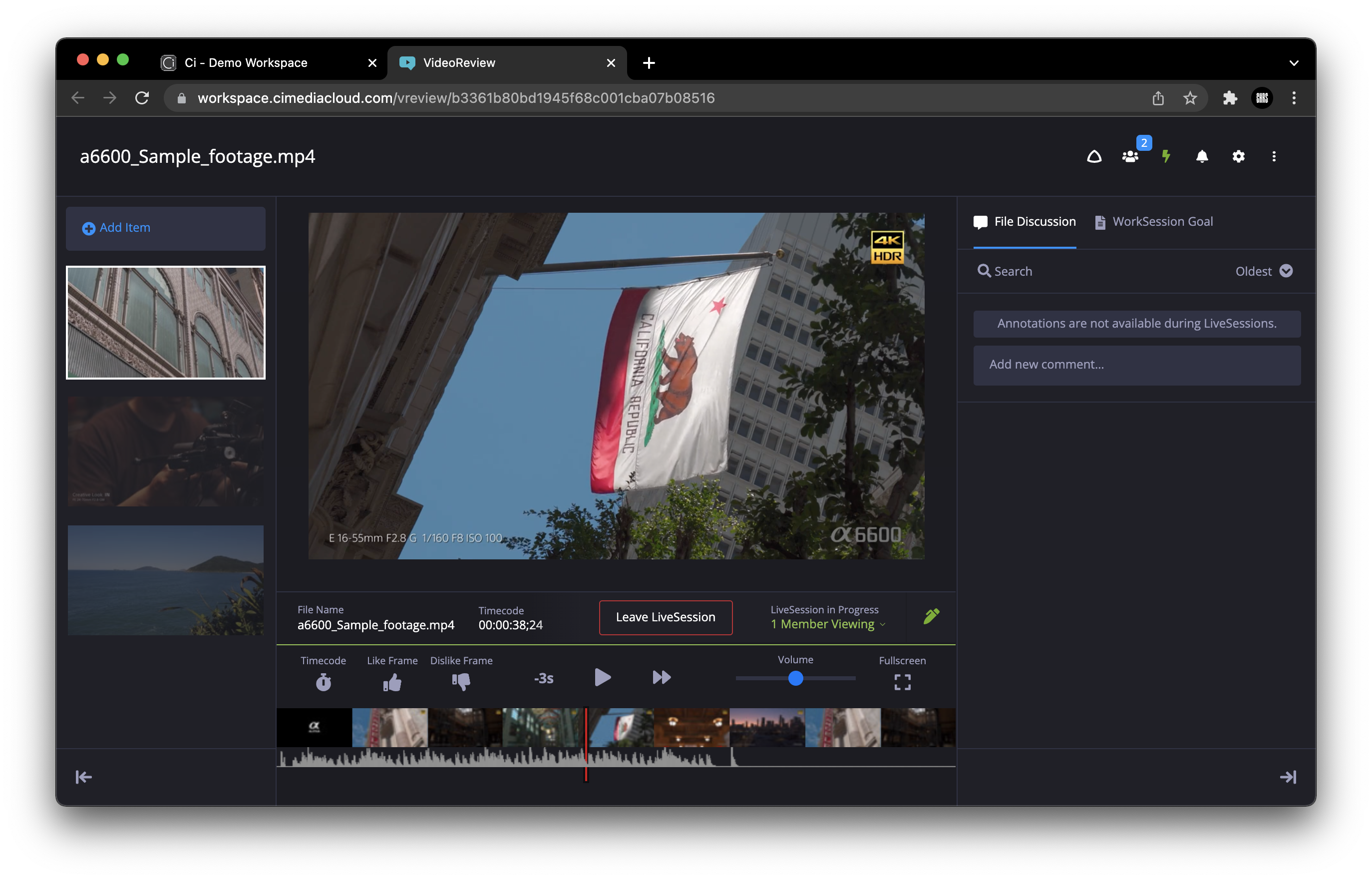Open the participants icon with badge 2
The height and width of the screenshot is (880, 1372).
click(1130, 156)
